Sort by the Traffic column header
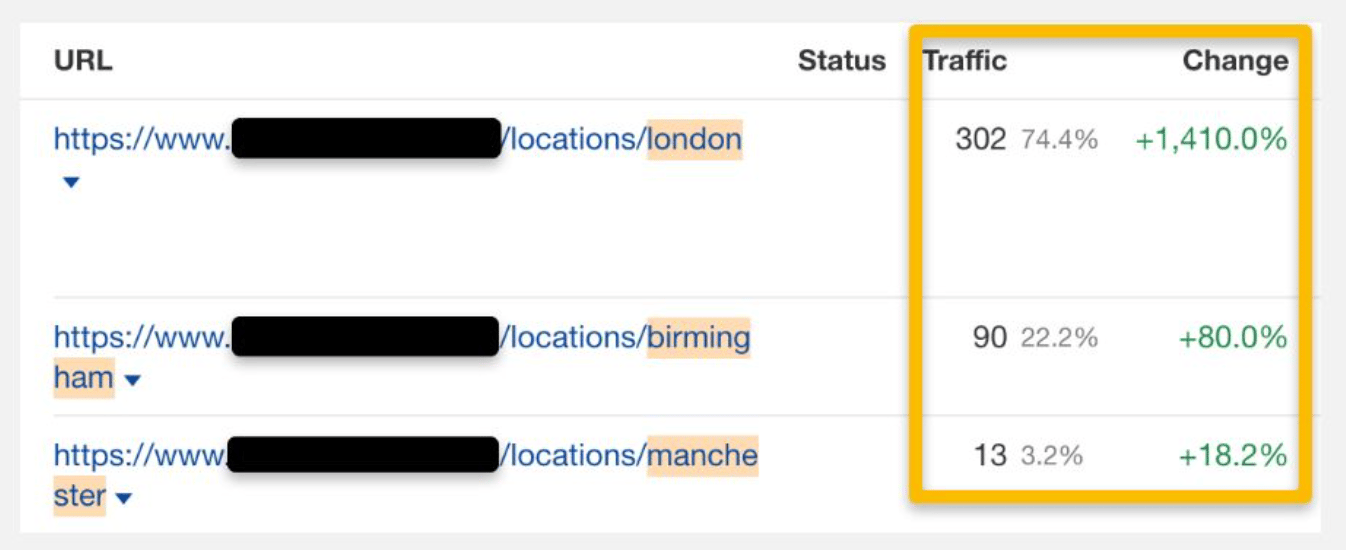The height and width of the screenshot is (550, 1346). pyautogui.click(x=964, y=61)
